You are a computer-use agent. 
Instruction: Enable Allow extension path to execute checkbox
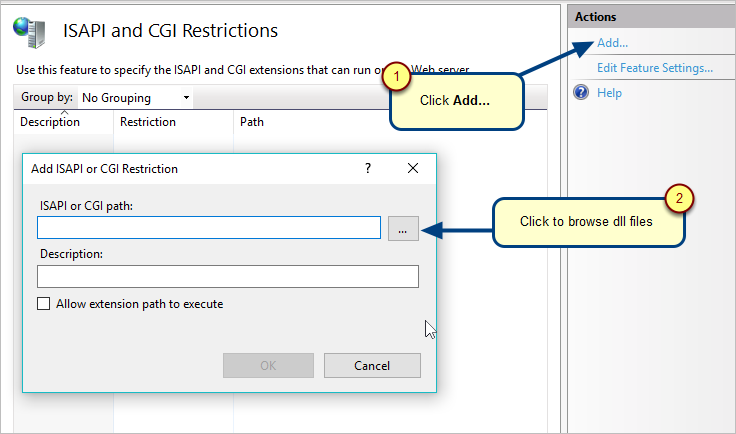pyautogui.click(x=44, y=304)
